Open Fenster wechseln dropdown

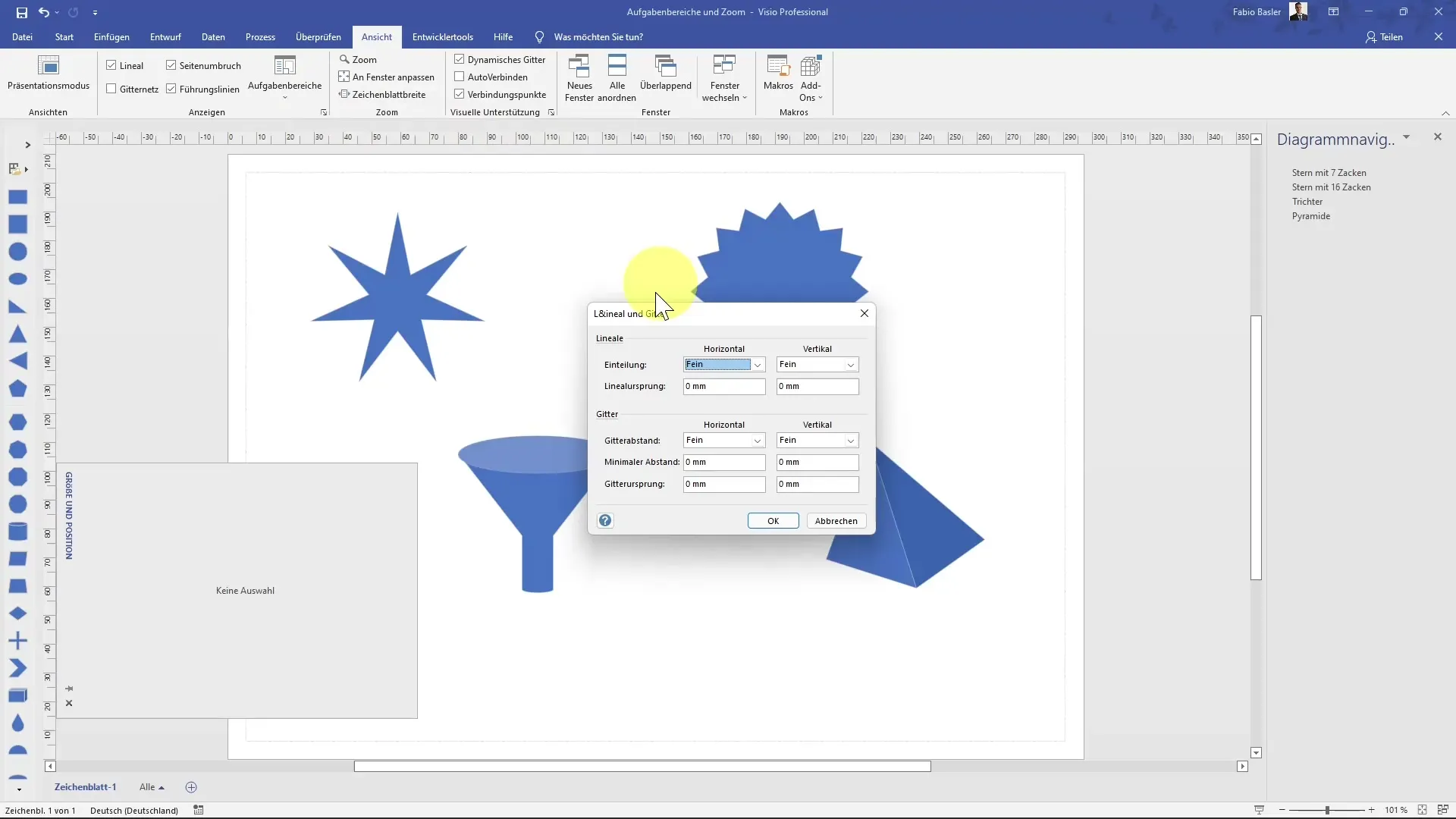coord(724,77)
